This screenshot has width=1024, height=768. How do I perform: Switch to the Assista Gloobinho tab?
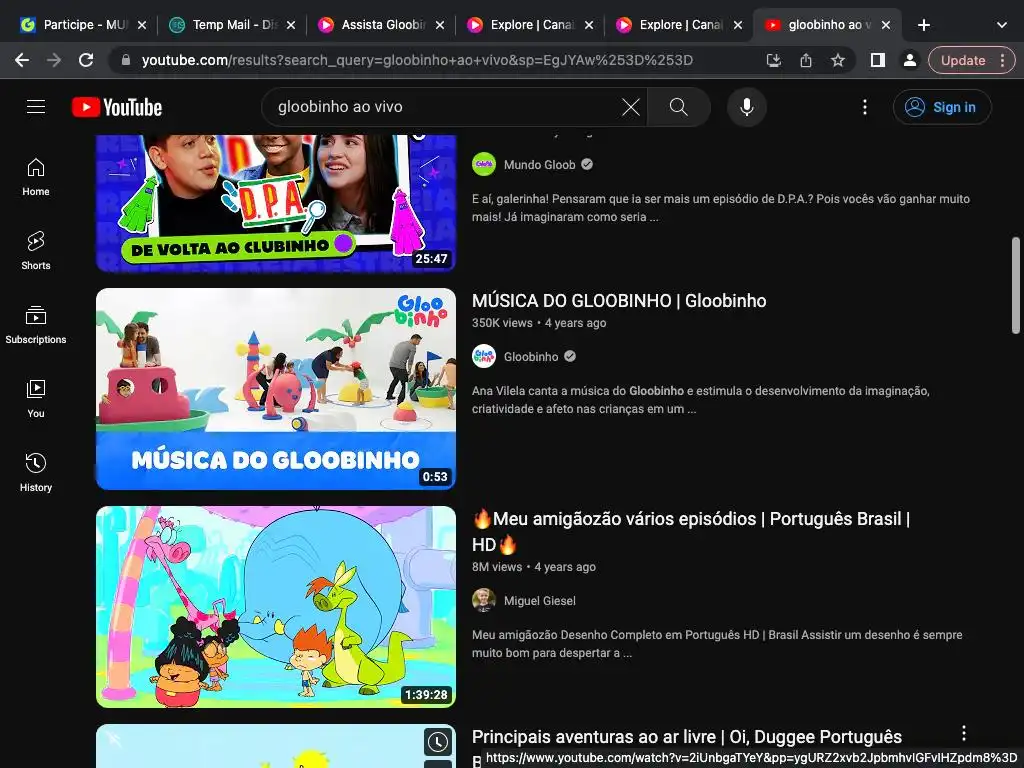pos(382,25)
